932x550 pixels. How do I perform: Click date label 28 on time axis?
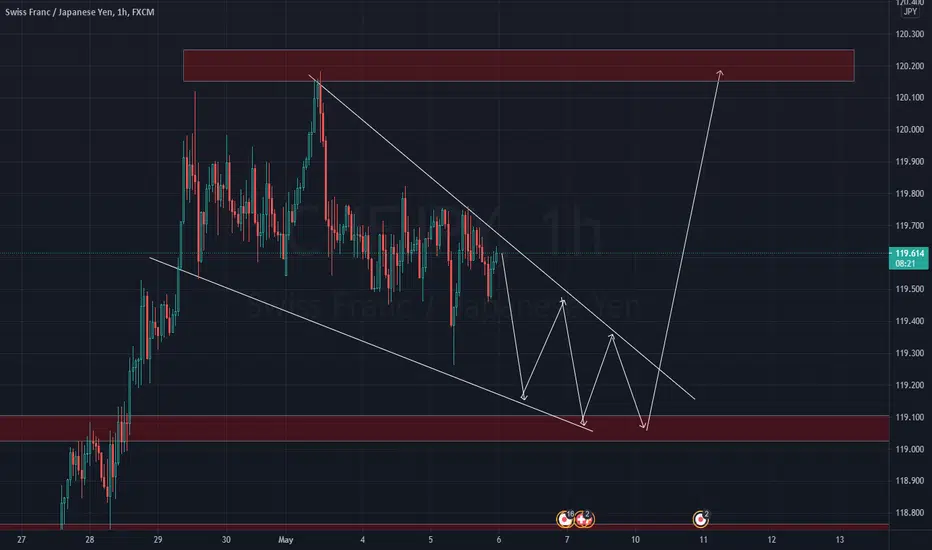[x=89, y=540]
